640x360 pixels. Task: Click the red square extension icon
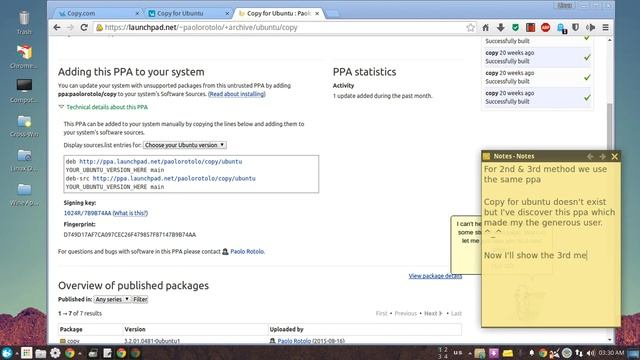(531, 27)
